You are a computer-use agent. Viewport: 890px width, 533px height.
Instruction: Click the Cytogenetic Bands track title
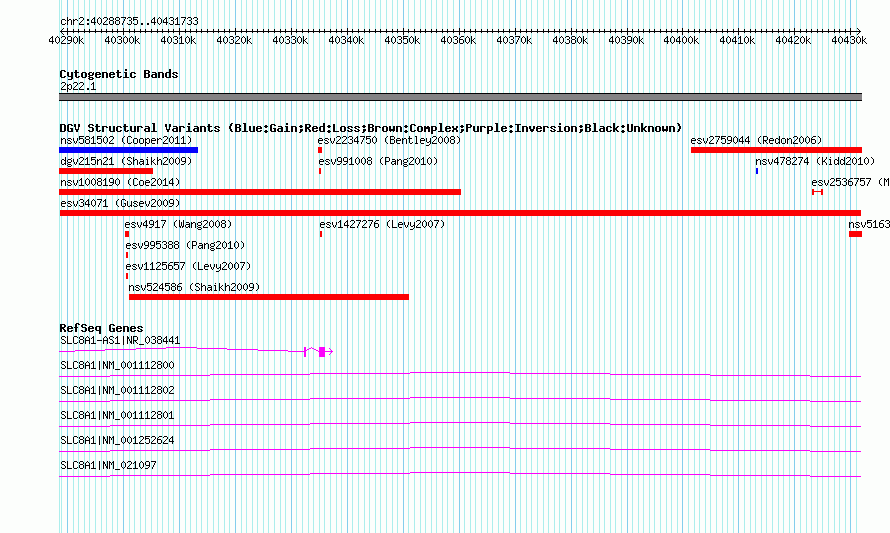pos(119,74)
